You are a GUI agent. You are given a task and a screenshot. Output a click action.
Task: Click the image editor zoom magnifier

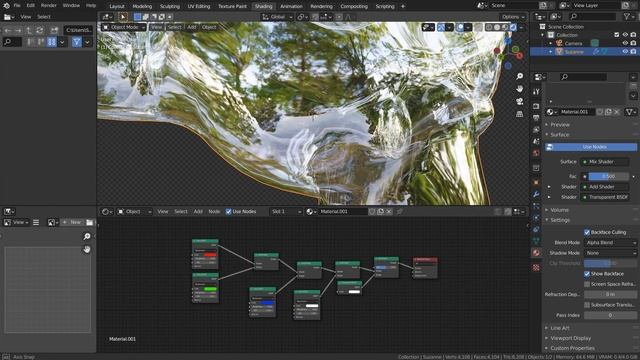[x=87, y=236]
